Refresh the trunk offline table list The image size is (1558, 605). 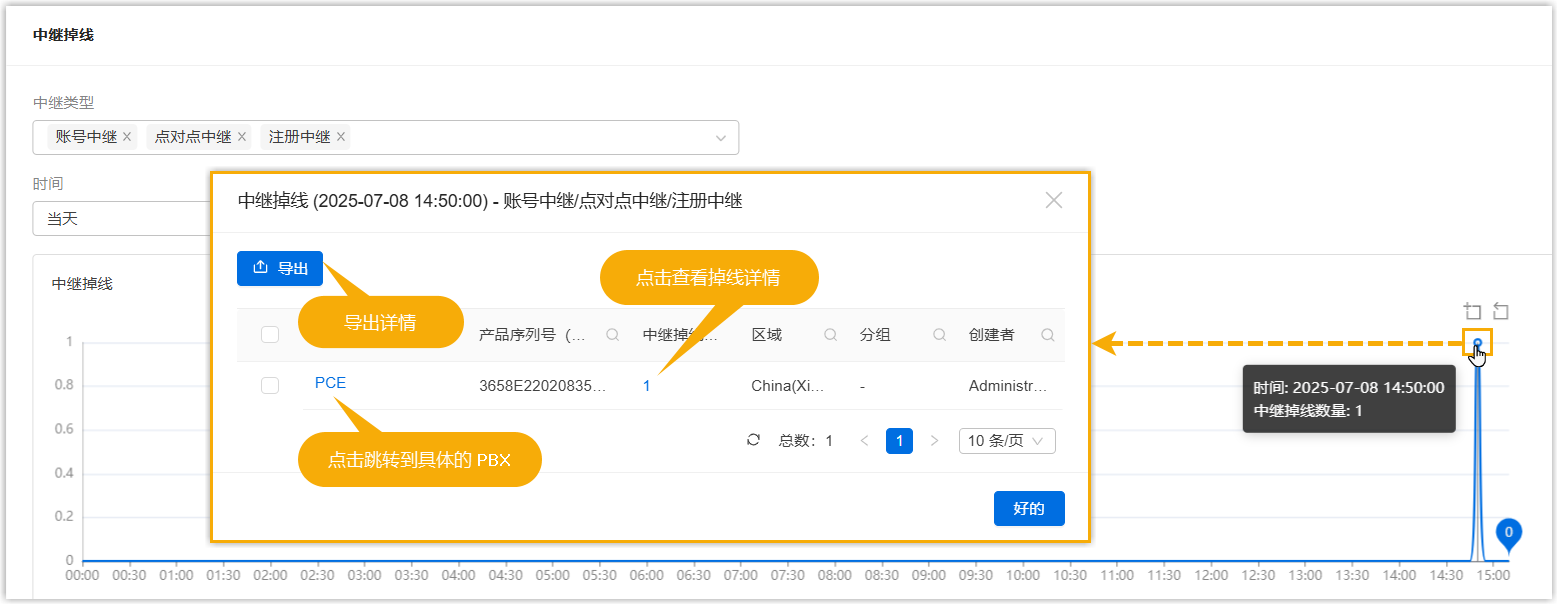(754, 440)
